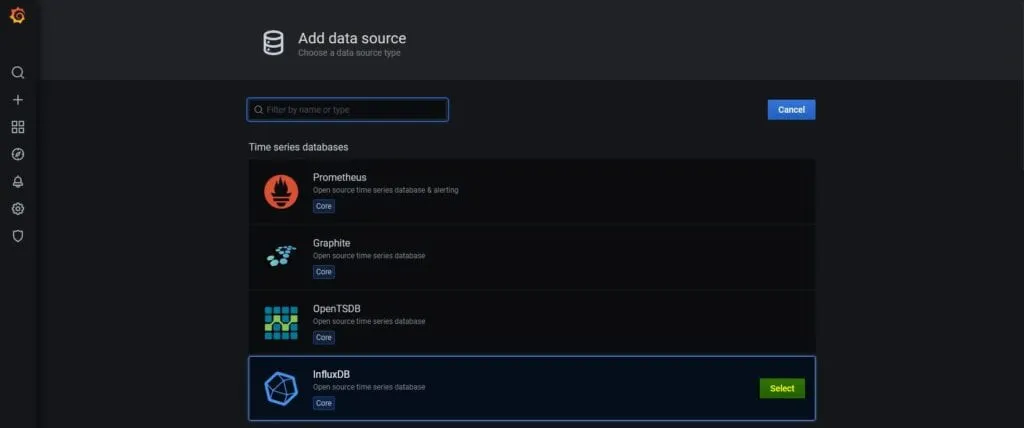The height and width of the screenshot is (428, 1024).
Task: Click the Choose a data source type subtitle
Action: pyautogui.click(x=349, y=53)
